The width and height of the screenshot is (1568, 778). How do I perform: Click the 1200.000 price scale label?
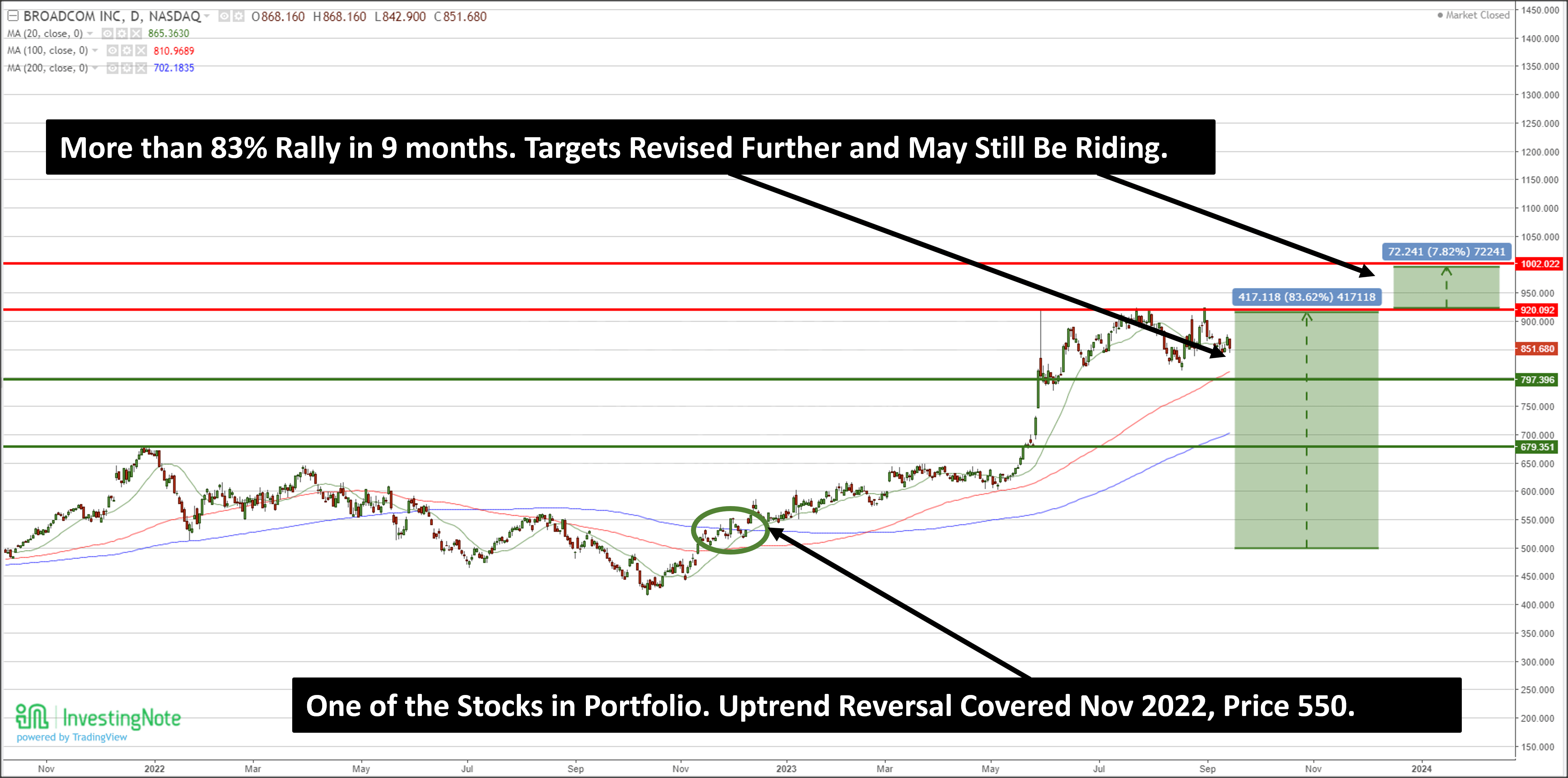[x=1541, y=152]
